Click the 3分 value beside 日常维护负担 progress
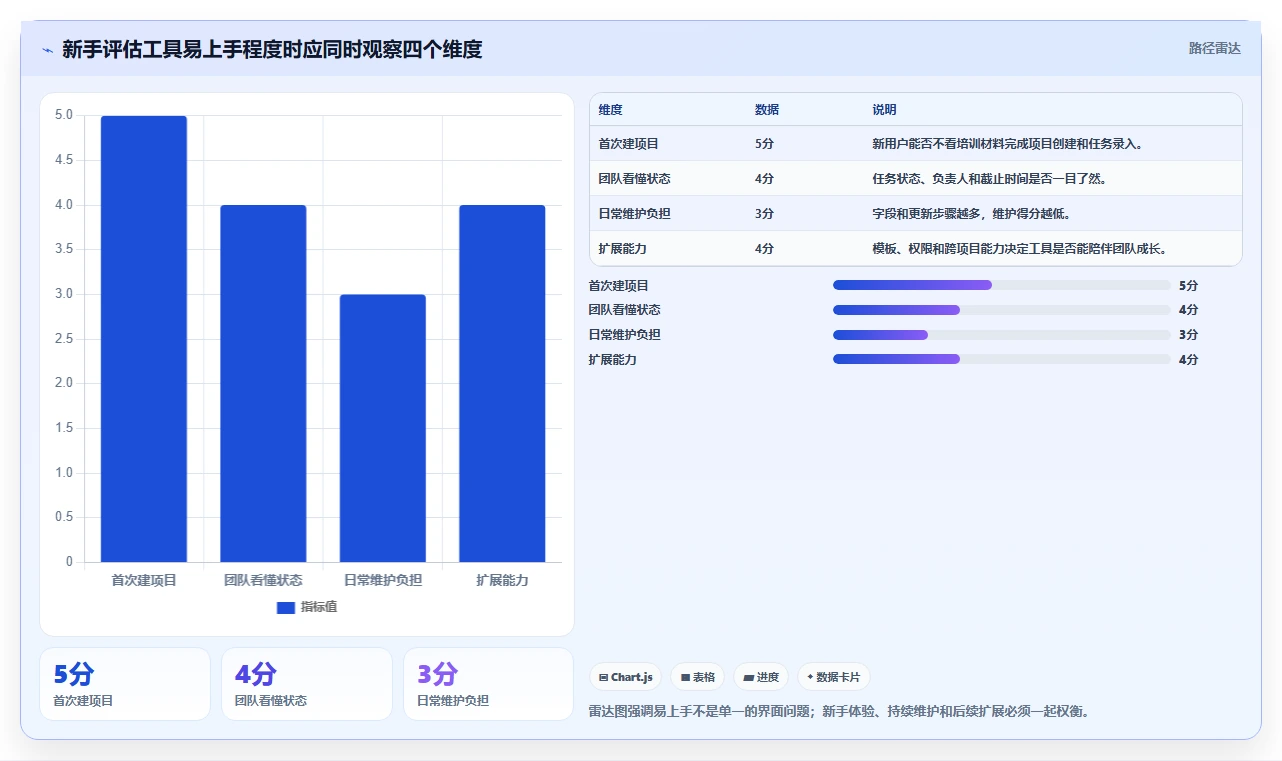This screenshot has height=761, width=1282. coord(1188,335)
